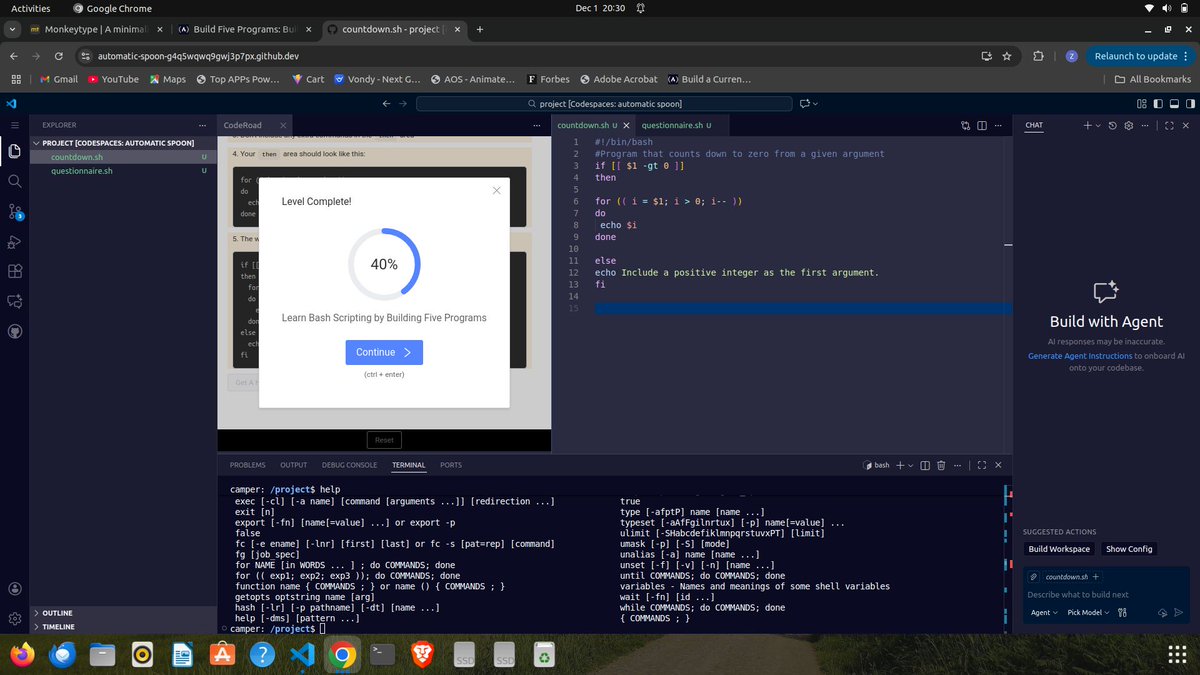The height and width of the screenshot is (675, 1200).
Task: Open new chat dropdown chevron
Action: (x=1098, y=125)
